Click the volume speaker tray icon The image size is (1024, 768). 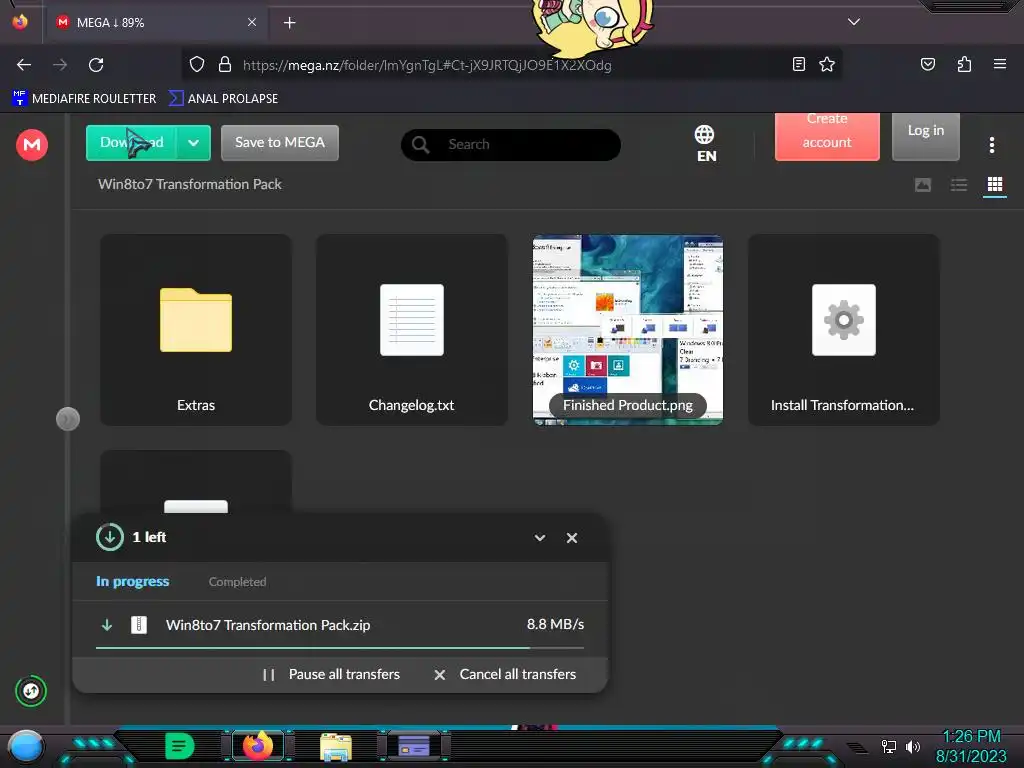pyautogui.click(x=912, y=746)
